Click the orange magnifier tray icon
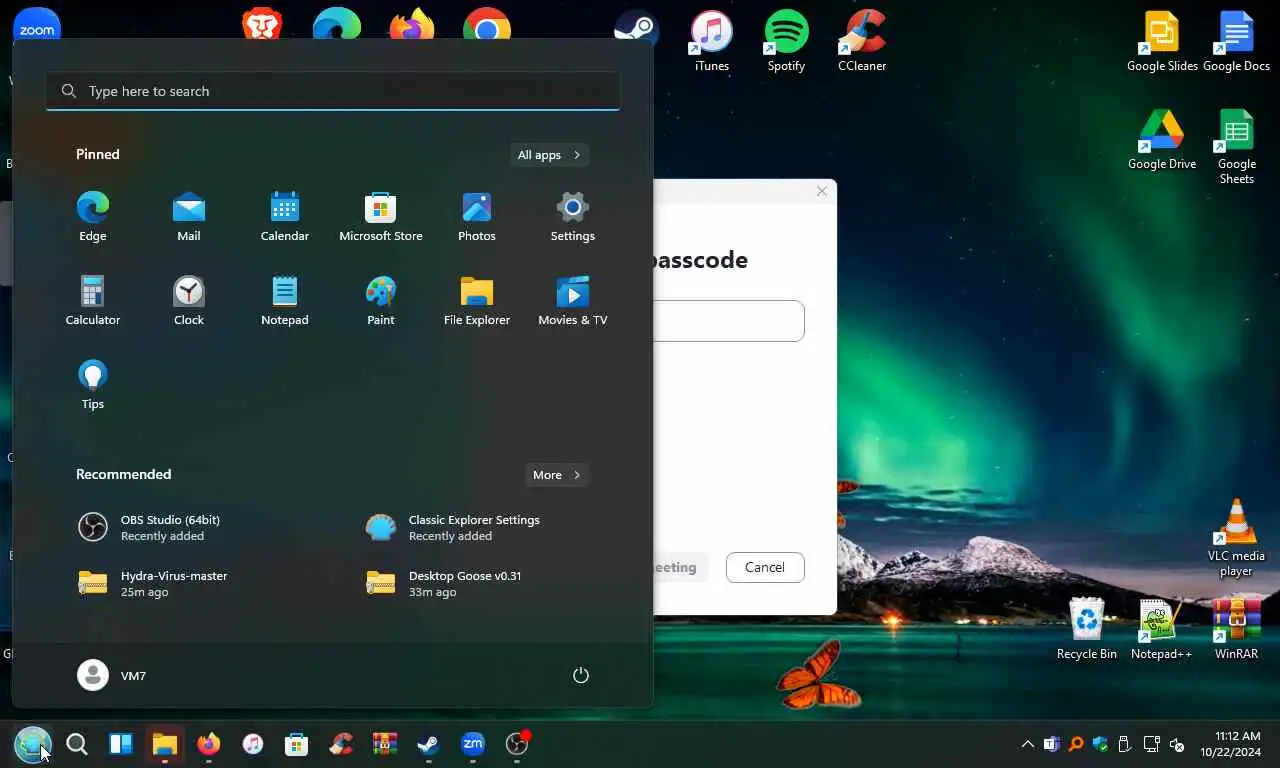1280x768 pixels. pos(1076,744)
